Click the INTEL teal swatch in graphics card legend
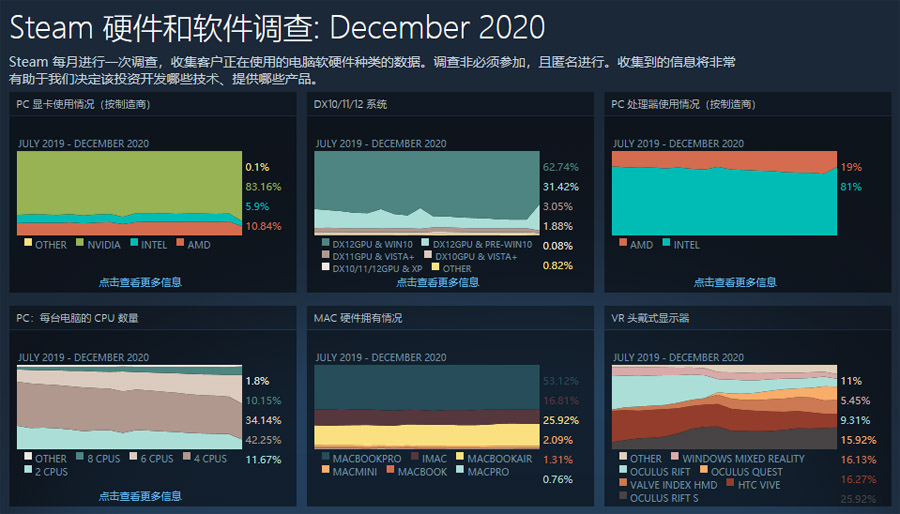Screen dimensions: 900x514 coord(134,242)
